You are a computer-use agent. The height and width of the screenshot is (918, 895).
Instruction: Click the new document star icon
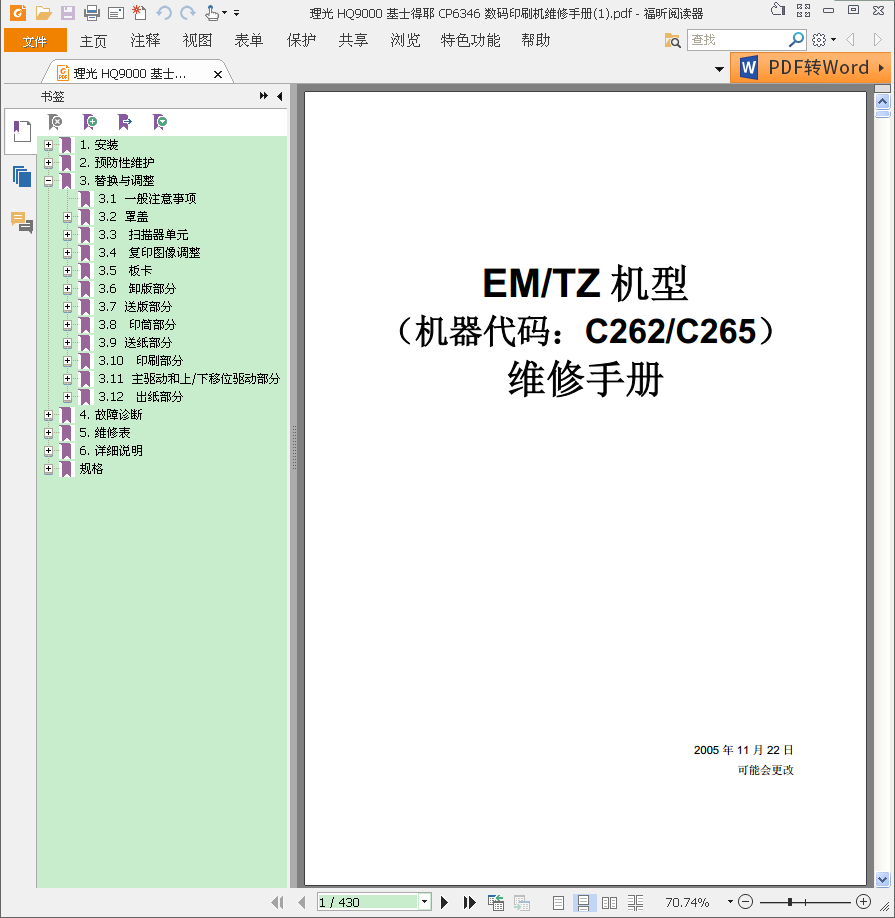(x=139, y=12)
